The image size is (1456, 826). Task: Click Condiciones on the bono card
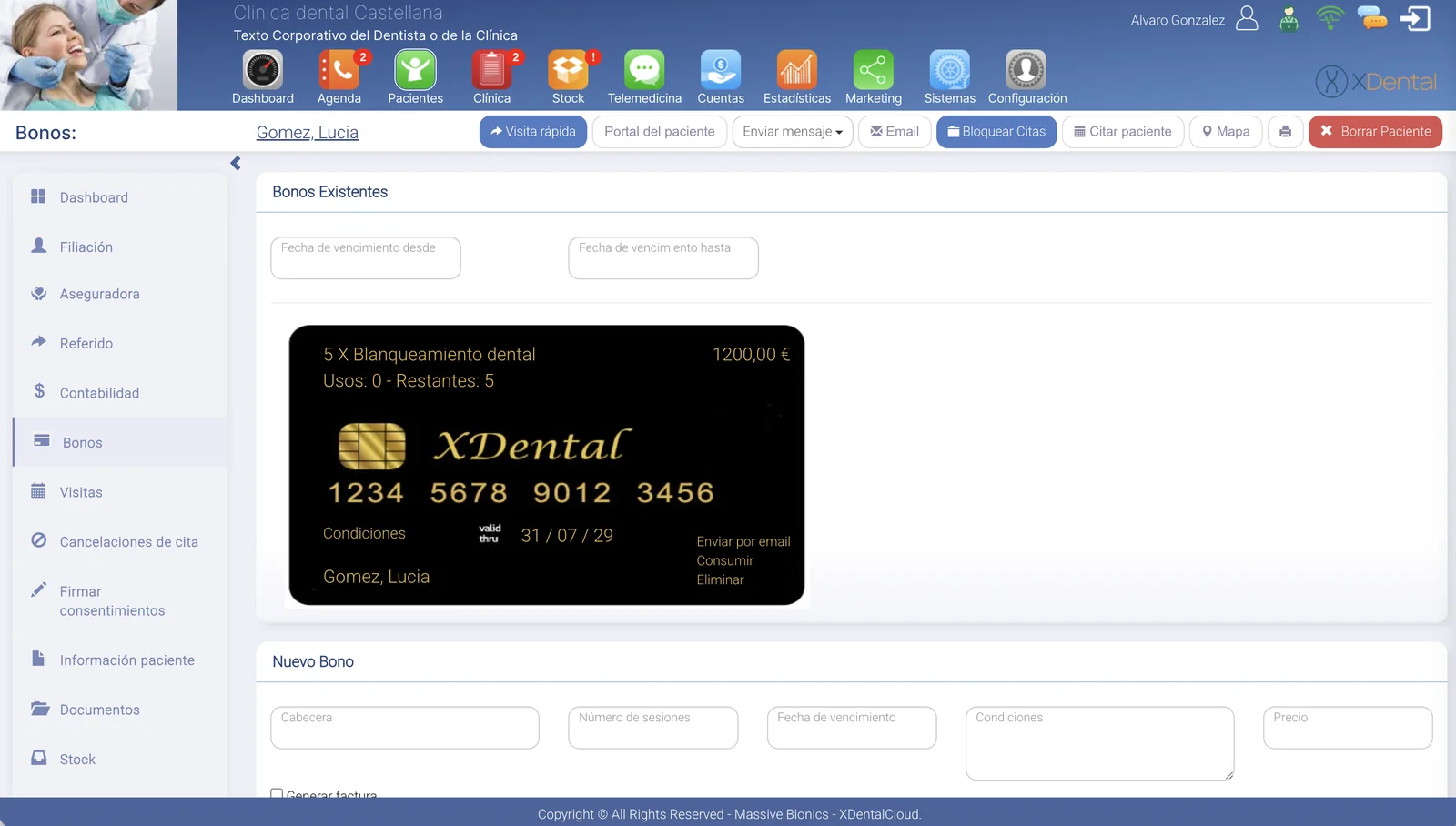pos(364,533)
